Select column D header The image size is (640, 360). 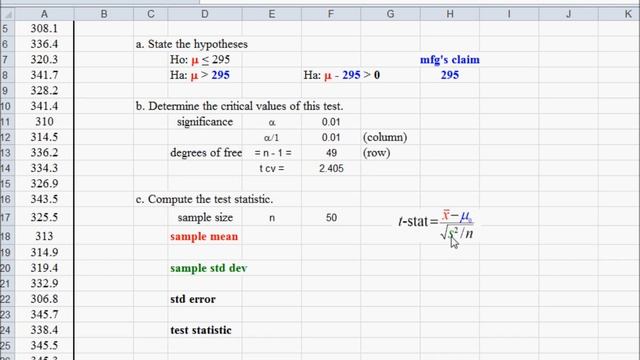(204, 14)
